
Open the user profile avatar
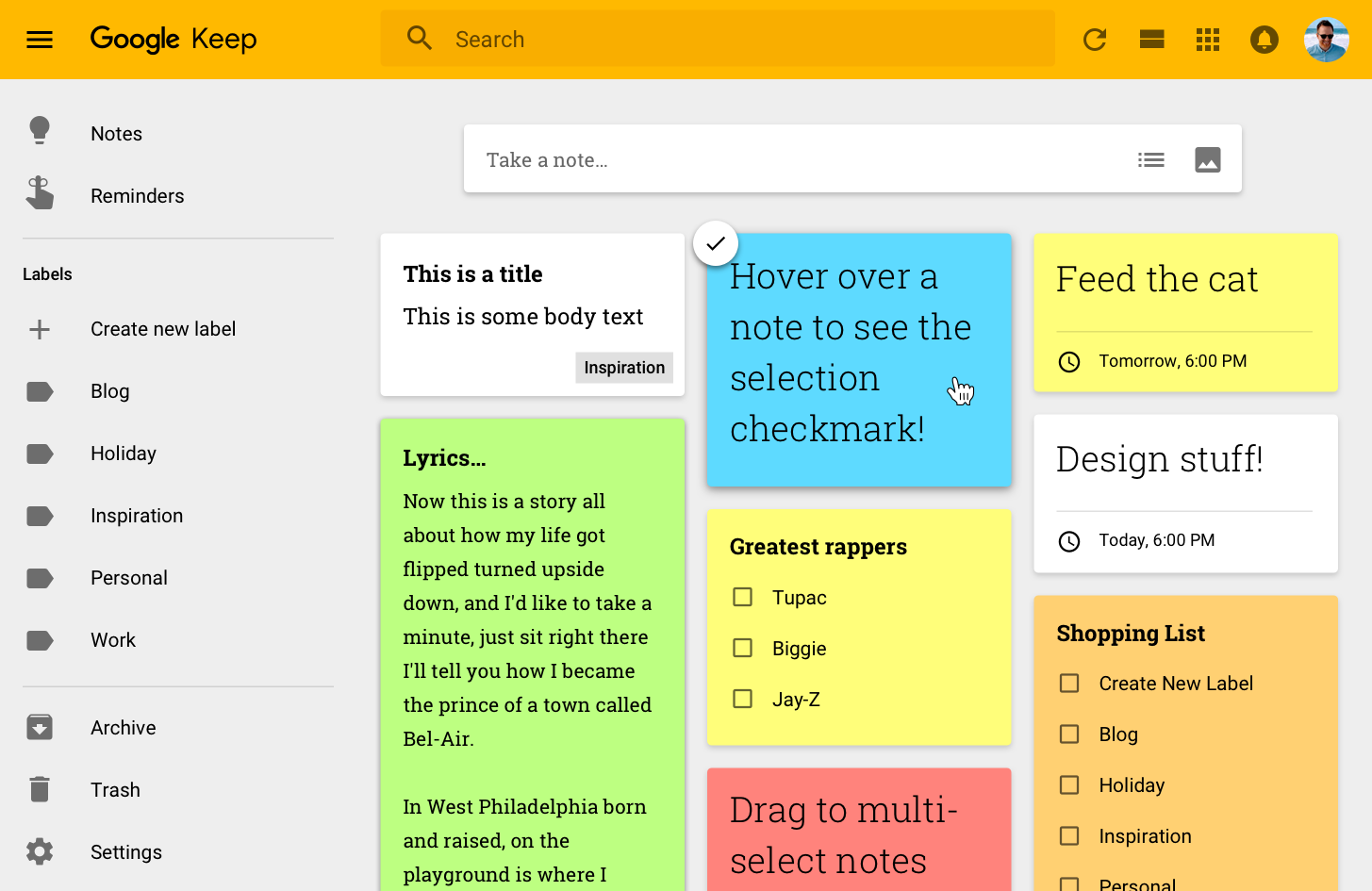[1326, 40]
